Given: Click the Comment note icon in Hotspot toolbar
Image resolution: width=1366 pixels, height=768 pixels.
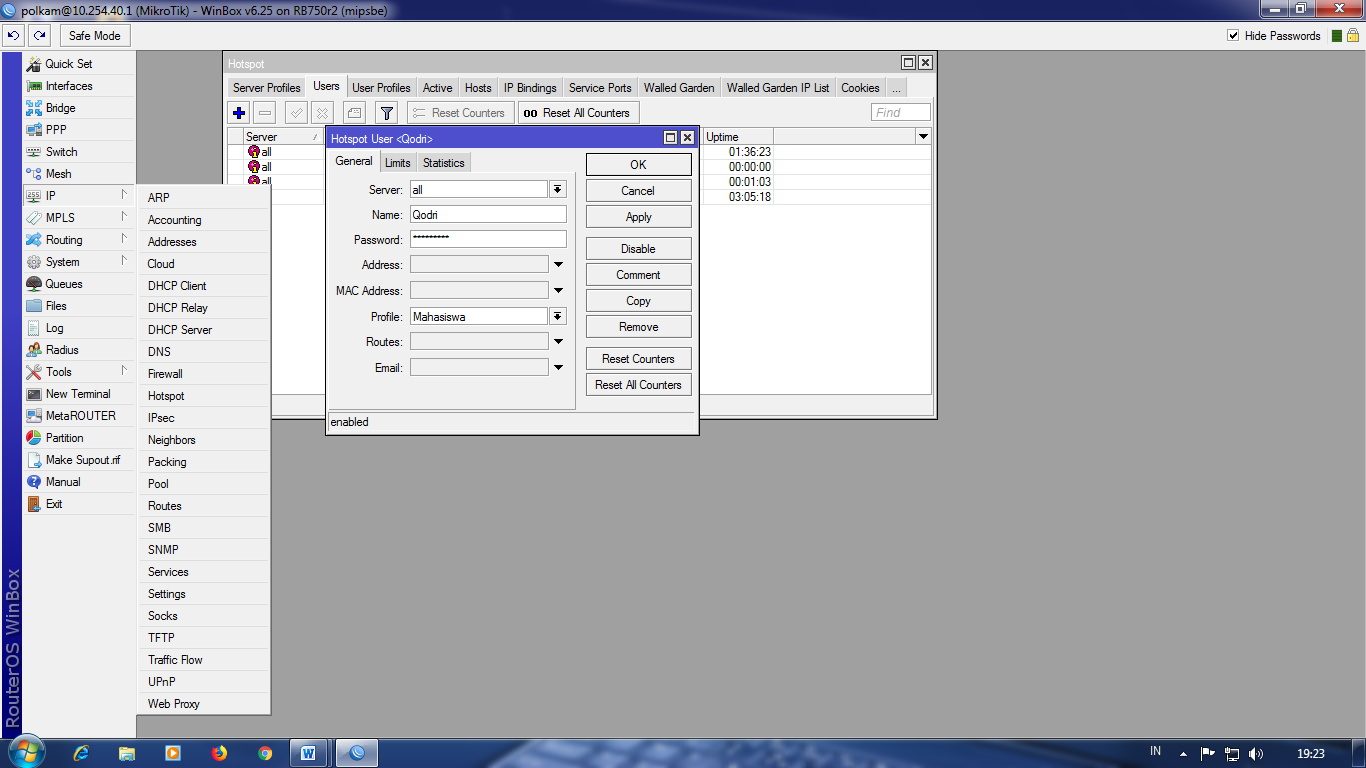Looking at the screenshot, I should coord(354,113).
